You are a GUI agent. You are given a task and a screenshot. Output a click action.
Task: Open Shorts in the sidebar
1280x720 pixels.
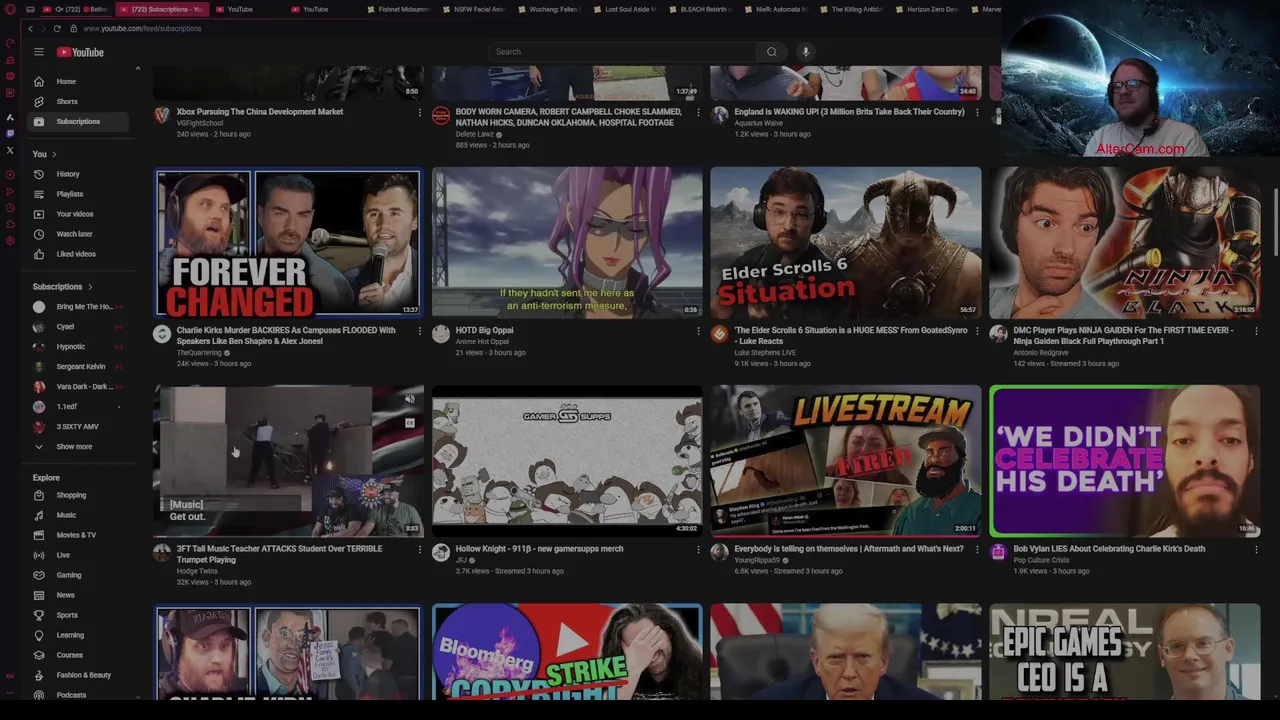(x=78, y=101)
